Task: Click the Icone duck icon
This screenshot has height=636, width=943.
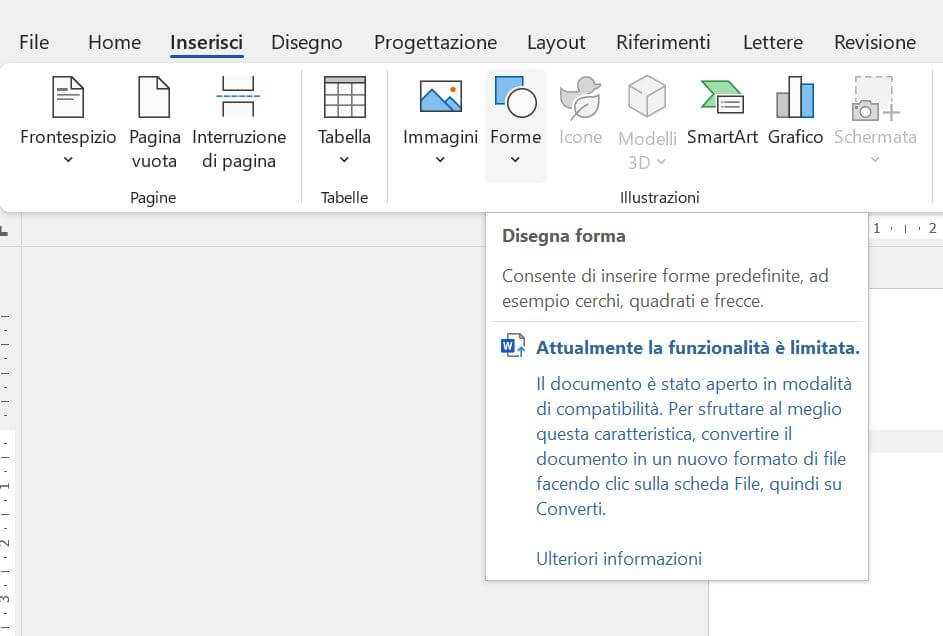Action: 580,98
